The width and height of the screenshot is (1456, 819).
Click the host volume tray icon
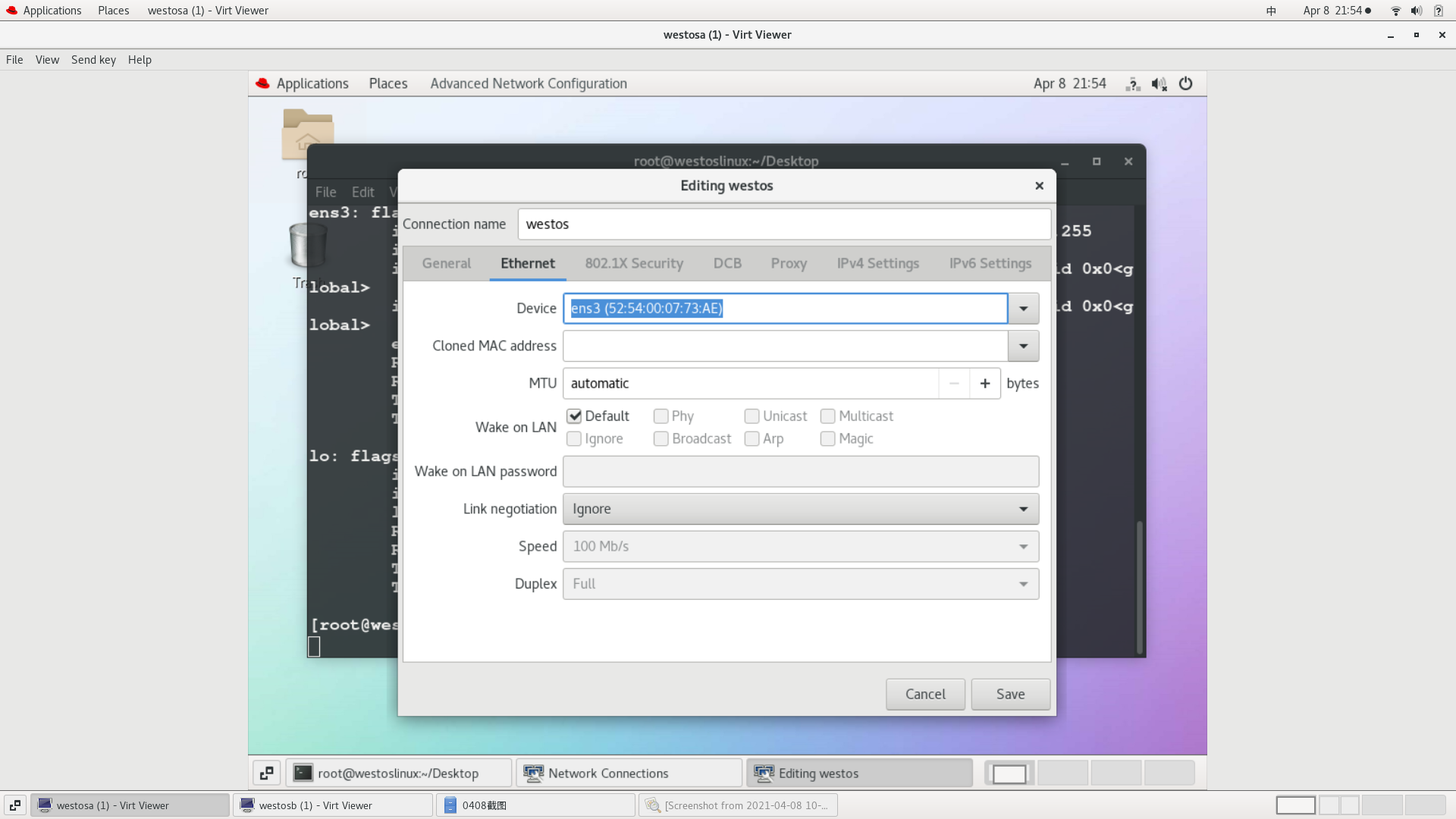tap(1416, 11)
